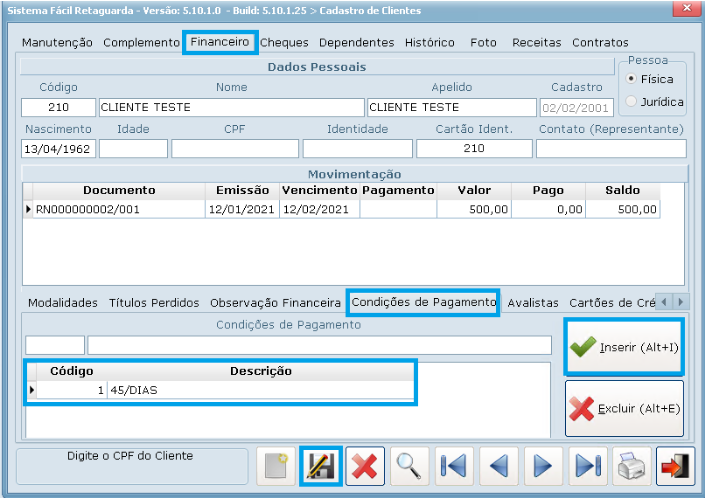The image size is (706, 500).
Task: Cancel with the red X toolbar icon
Action: [x=366, y=467]
